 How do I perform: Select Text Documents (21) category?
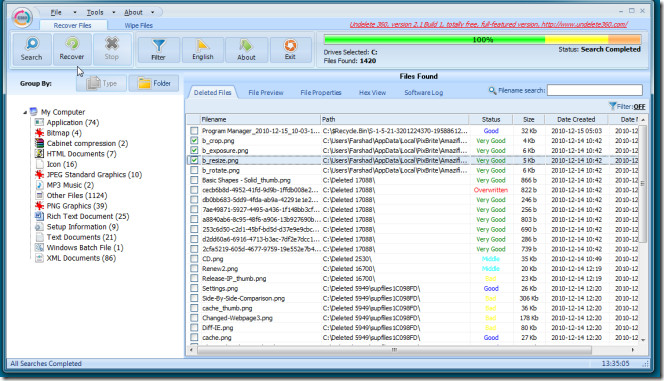coord(81,237)
